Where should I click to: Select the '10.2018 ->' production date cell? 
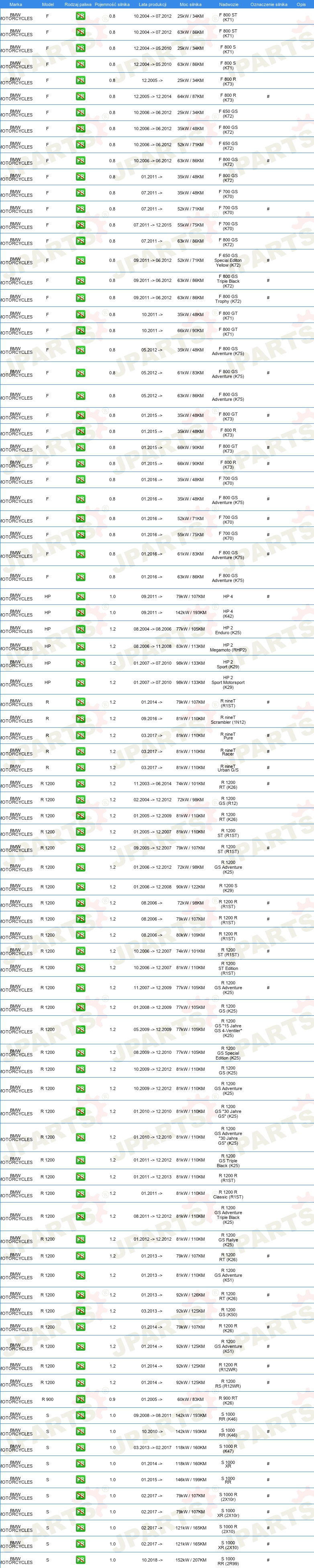point(152,1560)
